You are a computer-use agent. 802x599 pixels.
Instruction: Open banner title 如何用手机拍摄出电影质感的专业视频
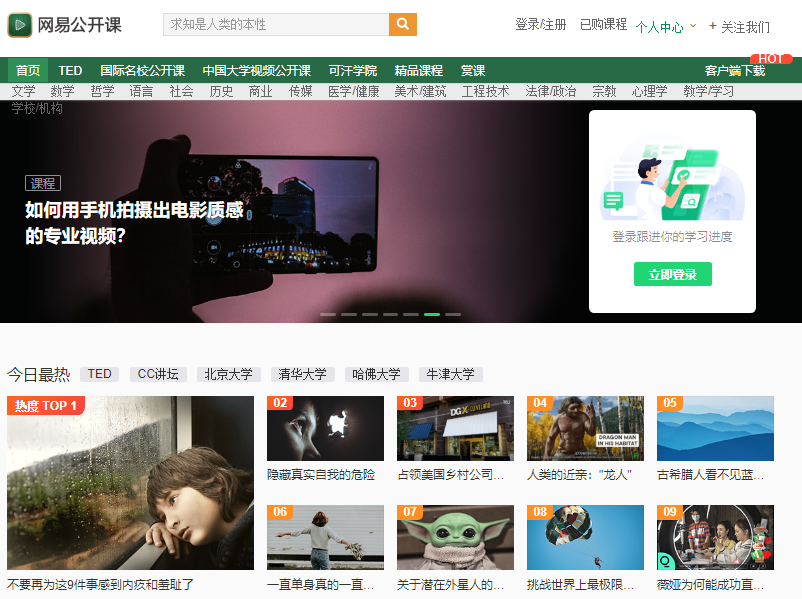click(135, 223)
